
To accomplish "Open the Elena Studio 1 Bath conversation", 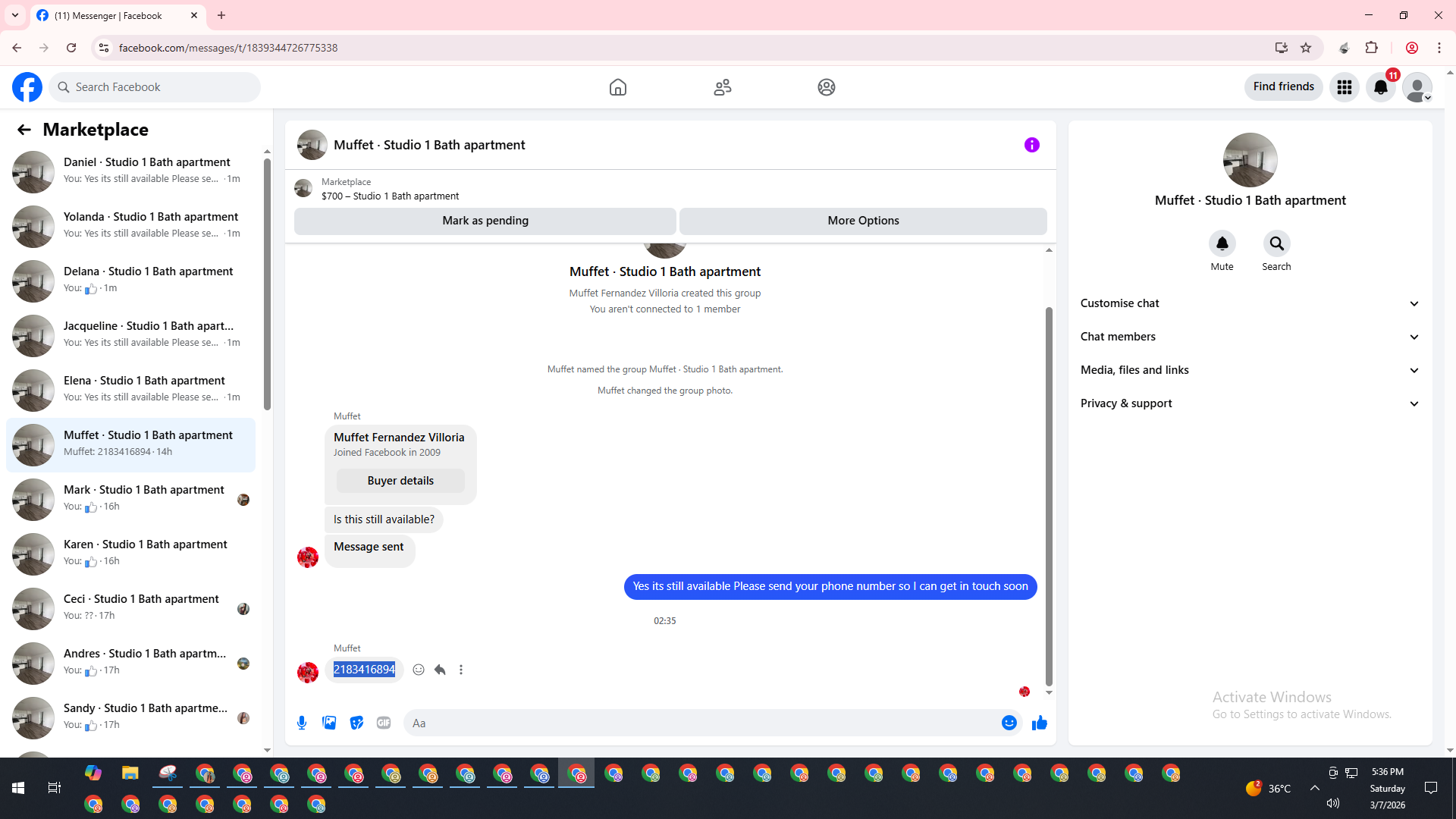I will pyautogui.click(x=130, y=391).
